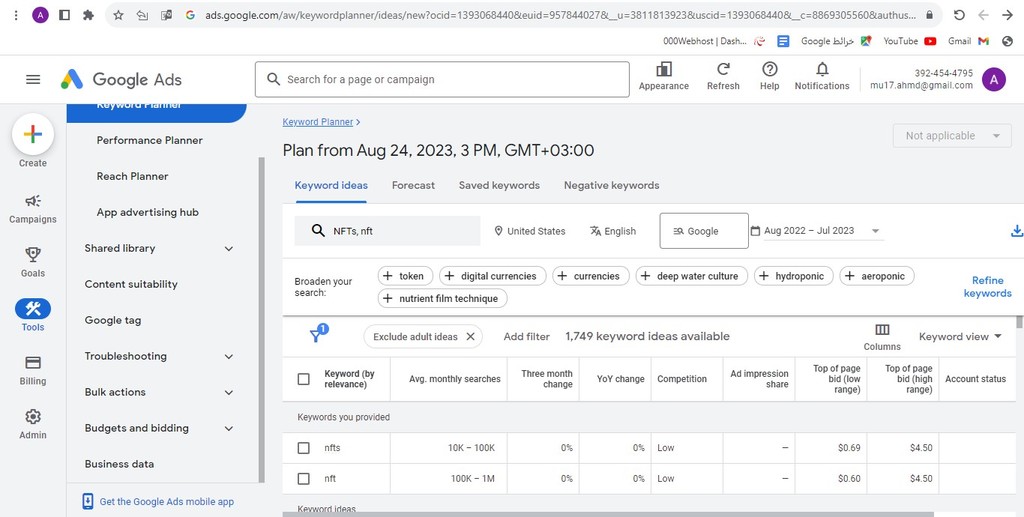Viewport: 1024px width, 517px height.
Task: Click the filter funnel icon
Action: [317, 336]
